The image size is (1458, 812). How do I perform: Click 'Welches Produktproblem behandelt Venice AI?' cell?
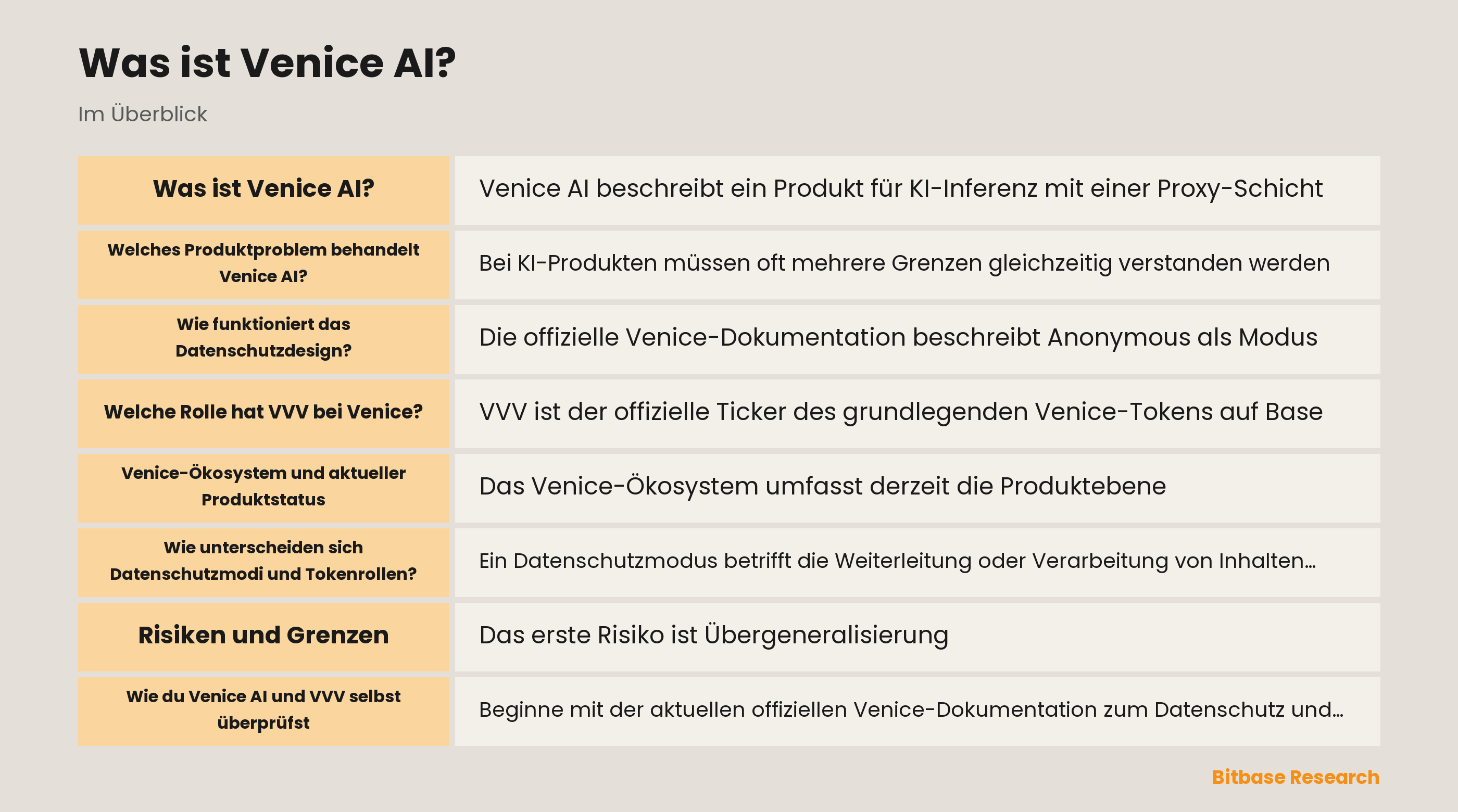coord(263,264)
